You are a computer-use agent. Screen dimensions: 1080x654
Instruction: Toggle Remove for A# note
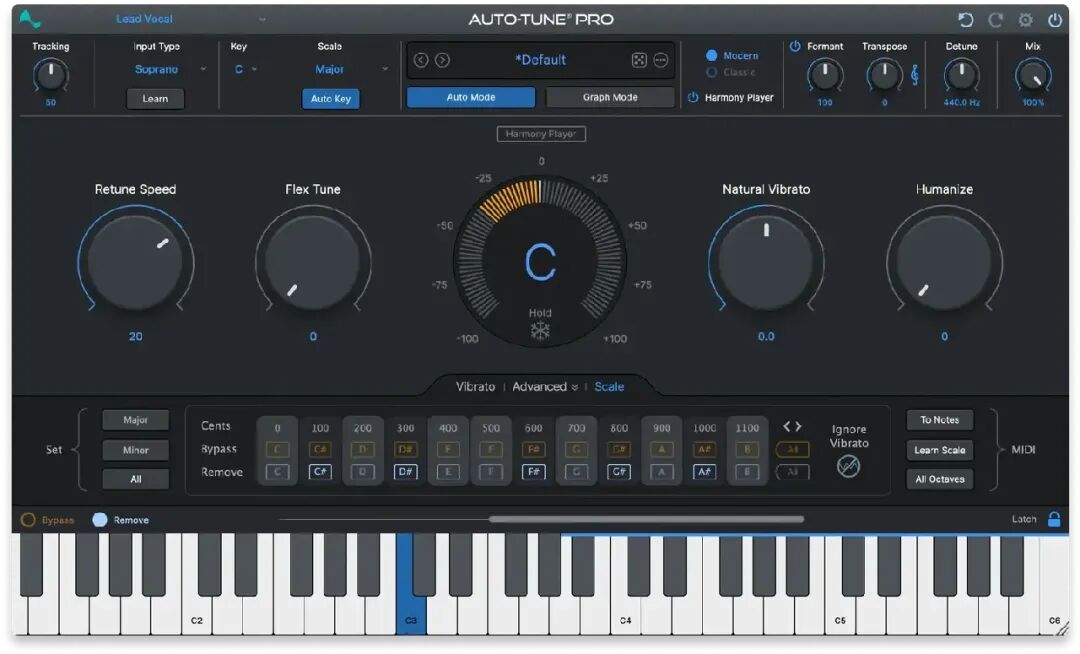(705, 472)
